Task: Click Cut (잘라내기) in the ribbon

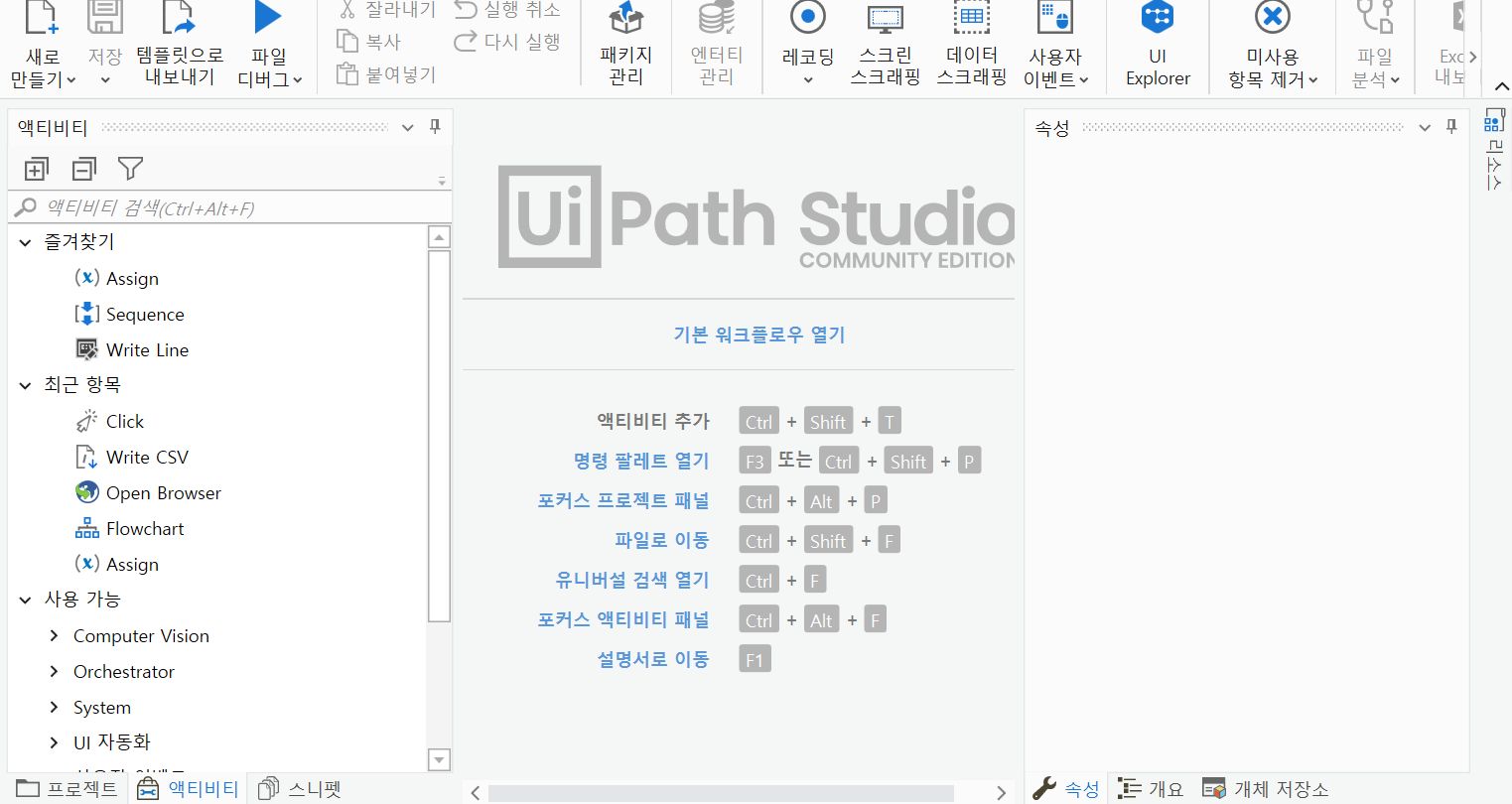Action: [387, 10]
